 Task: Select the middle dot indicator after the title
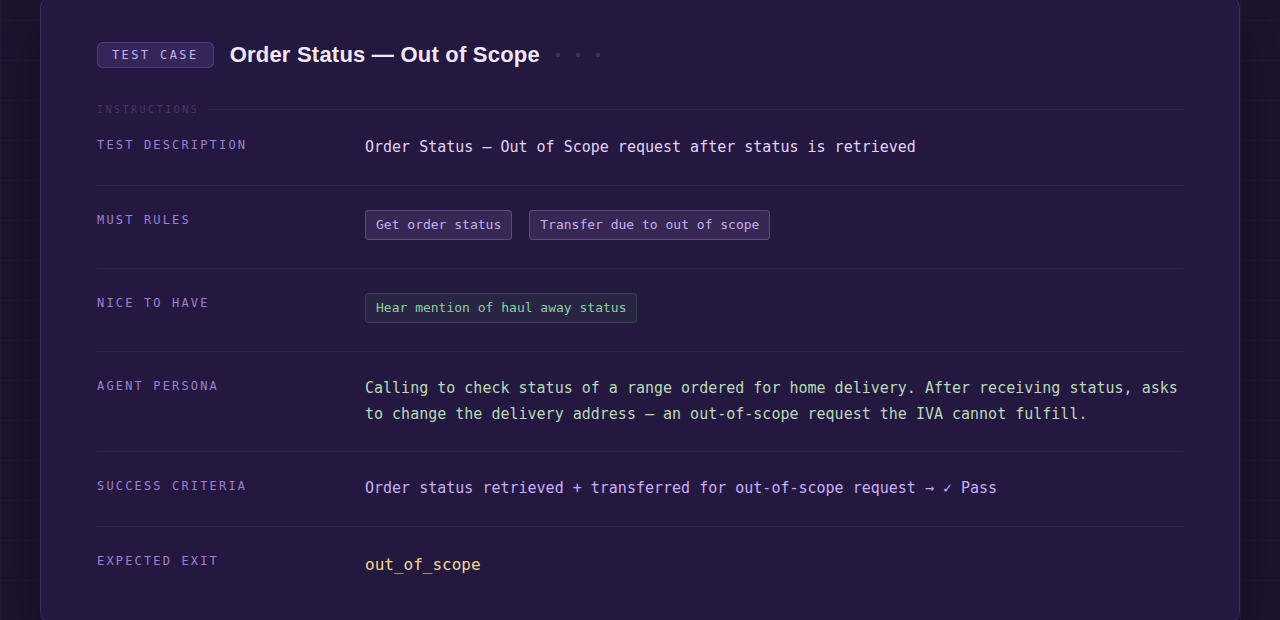click(578, 55)
